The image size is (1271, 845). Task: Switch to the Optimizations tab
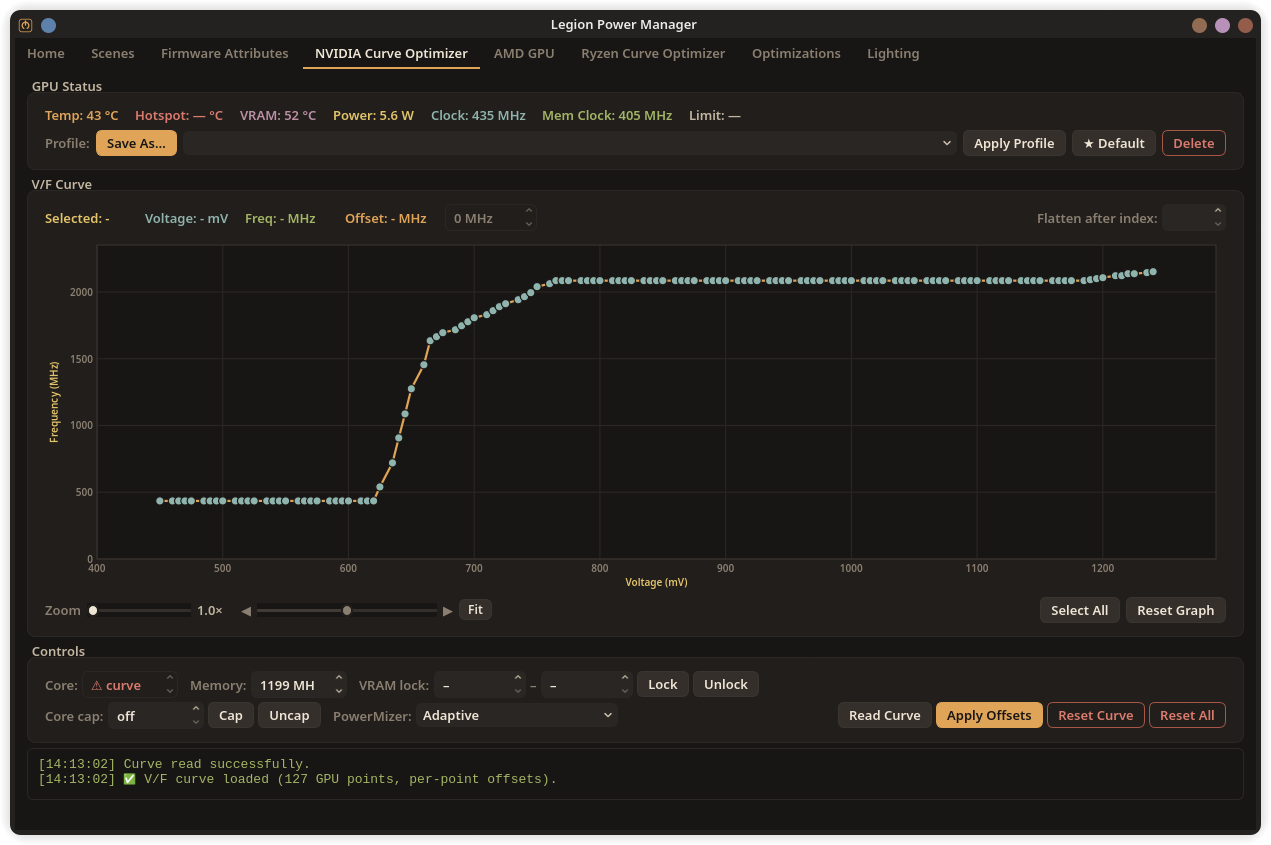pos(796,54)
